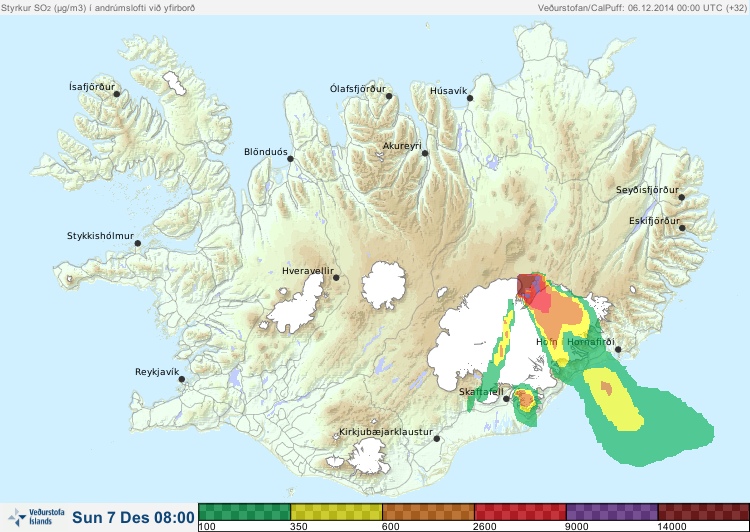Click the 'Hveravellir' place label
This screenshot has width=750, height=532.
point(308,271)
